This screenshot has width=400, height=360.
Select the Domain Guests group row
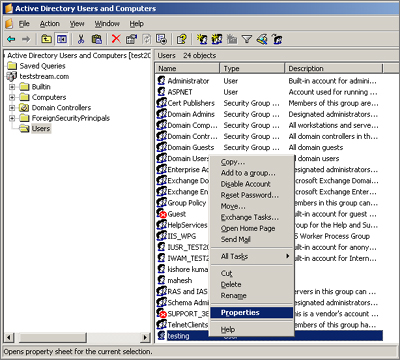[x=269, y=147]
